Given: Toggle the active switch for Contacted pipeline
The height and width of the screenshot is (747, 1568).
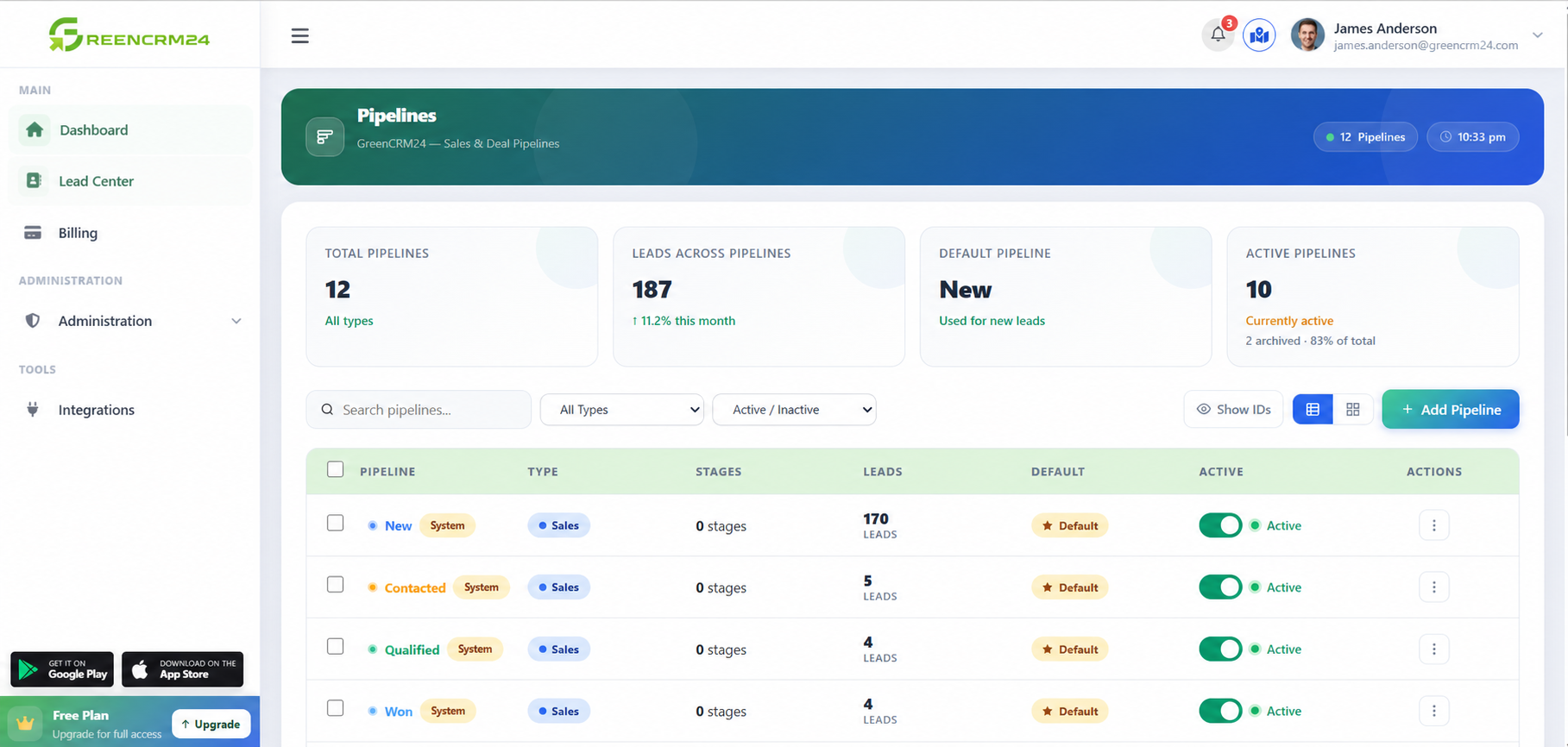Looking at the screenshot, I should tap(1220, 587).
